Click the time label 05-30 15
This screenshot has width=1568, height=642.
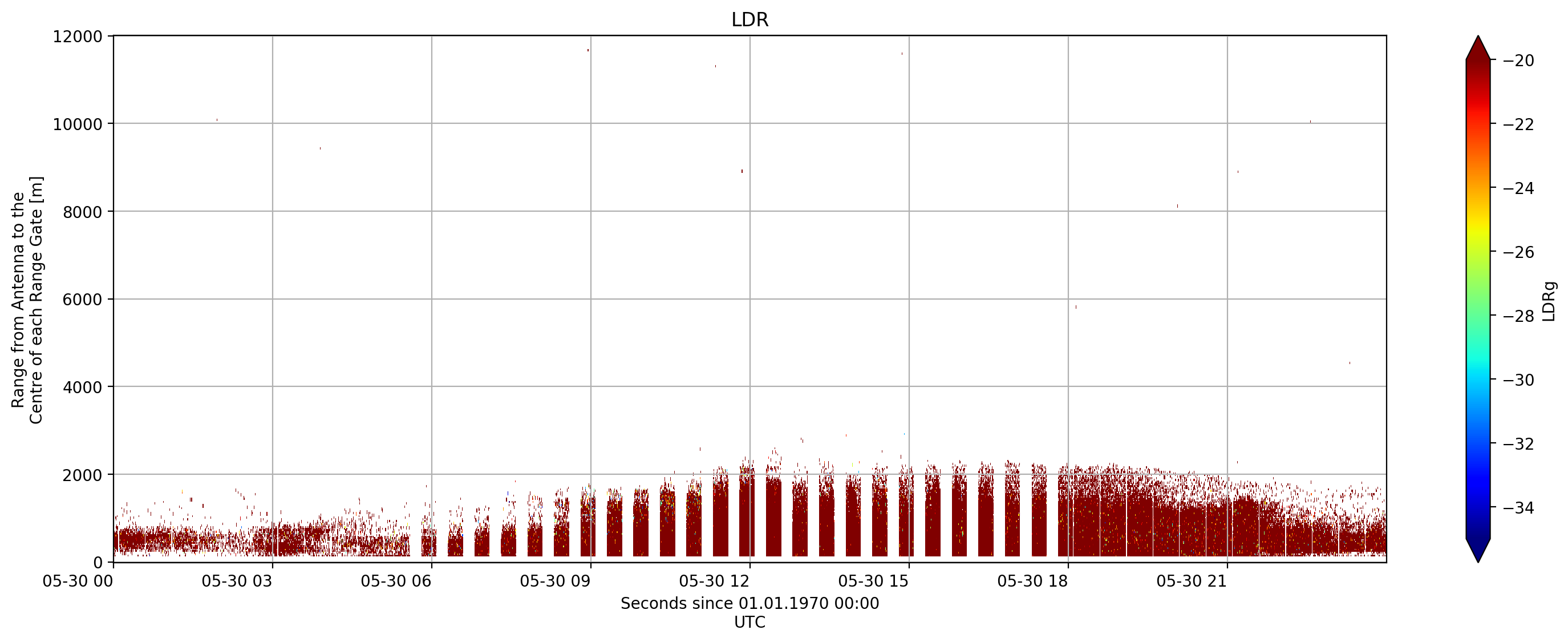click(873, 581)
